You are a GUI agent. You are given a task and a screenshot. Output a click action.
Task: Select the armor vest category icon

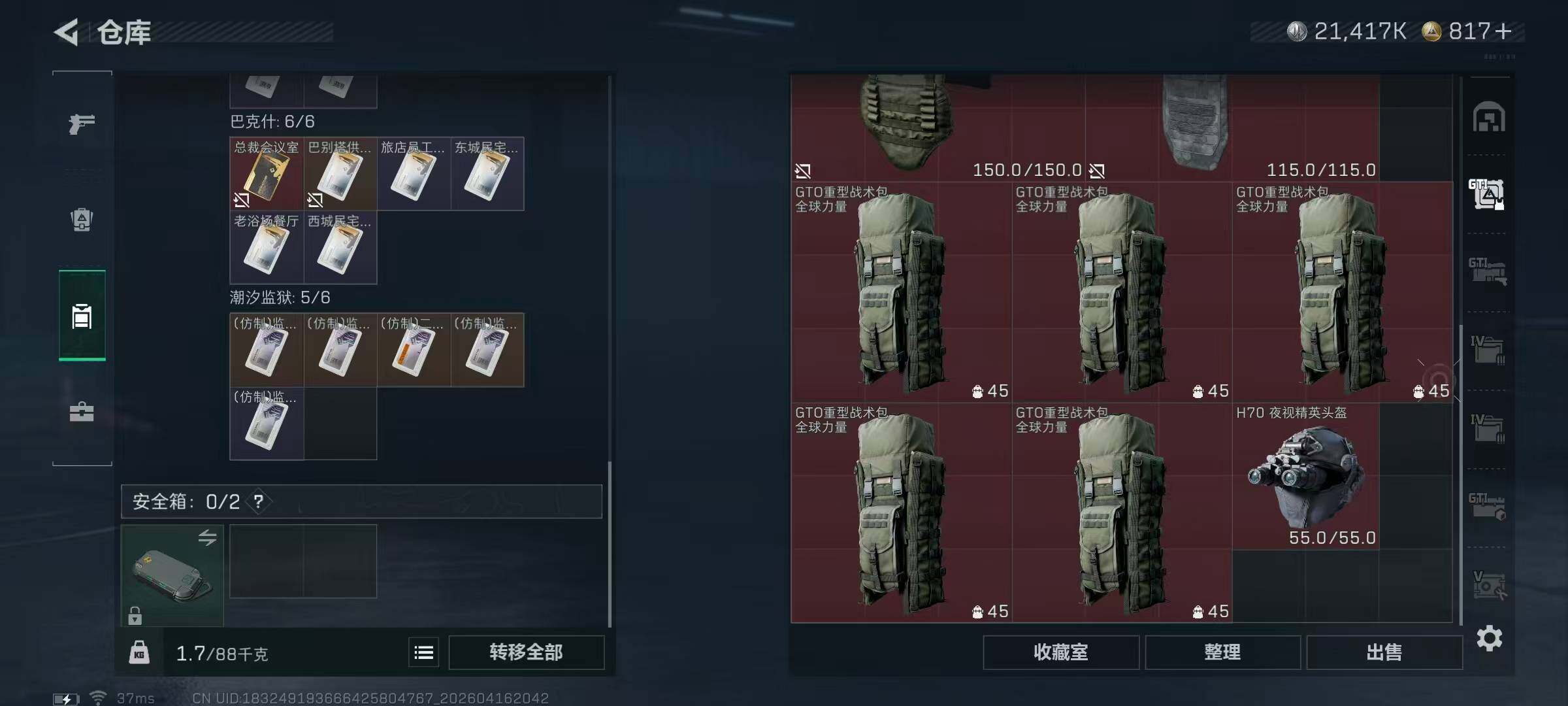point(82,219)
